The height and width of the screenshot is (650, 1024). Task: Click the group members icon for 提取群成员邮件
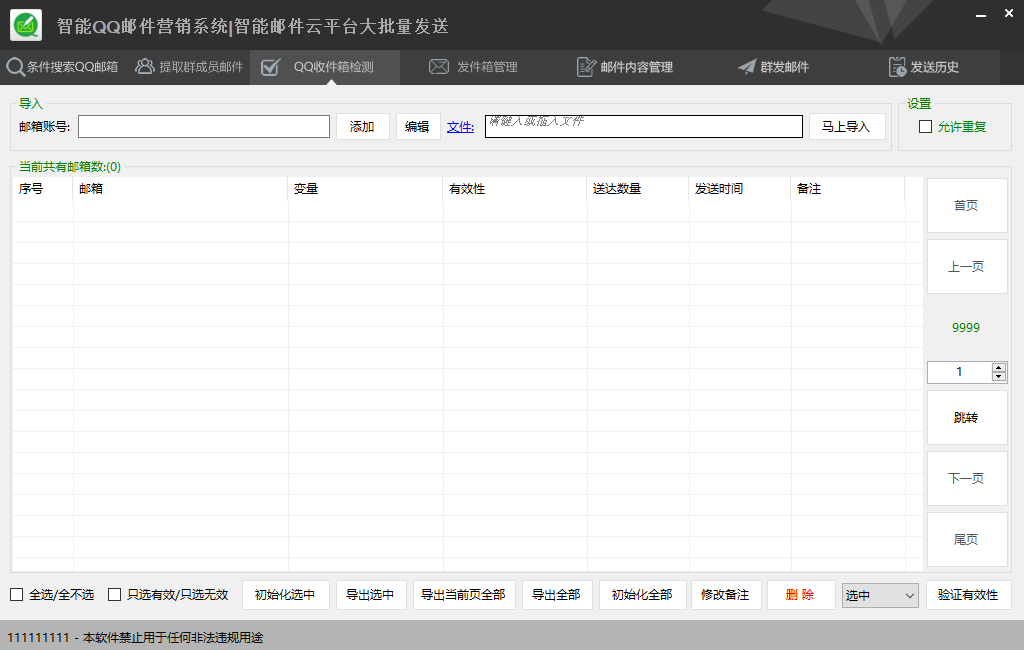[x=144, y=67]
